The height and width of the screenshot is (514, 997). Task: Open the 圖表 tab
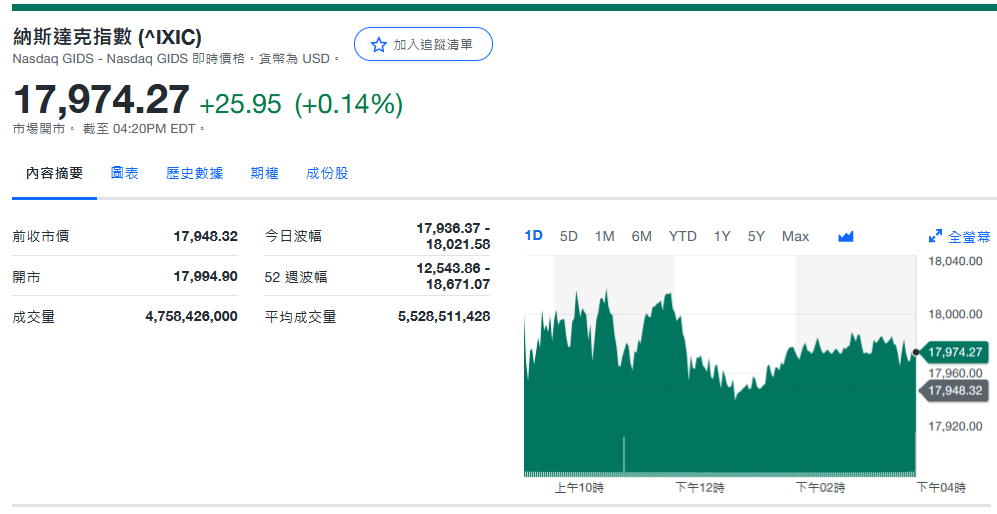[125, 173]
